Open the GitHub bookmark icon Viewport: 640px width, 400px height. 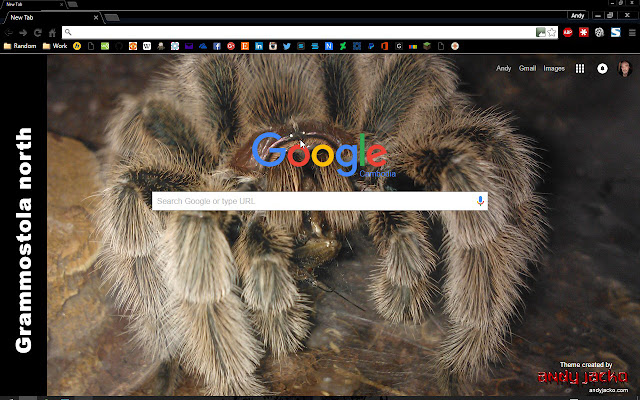click(119, 46)
